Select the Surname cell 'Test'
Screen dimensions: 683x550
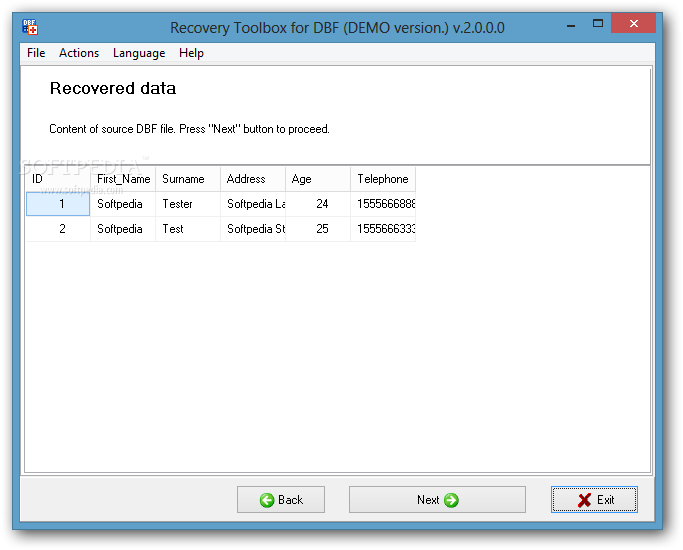coord(188,229)
